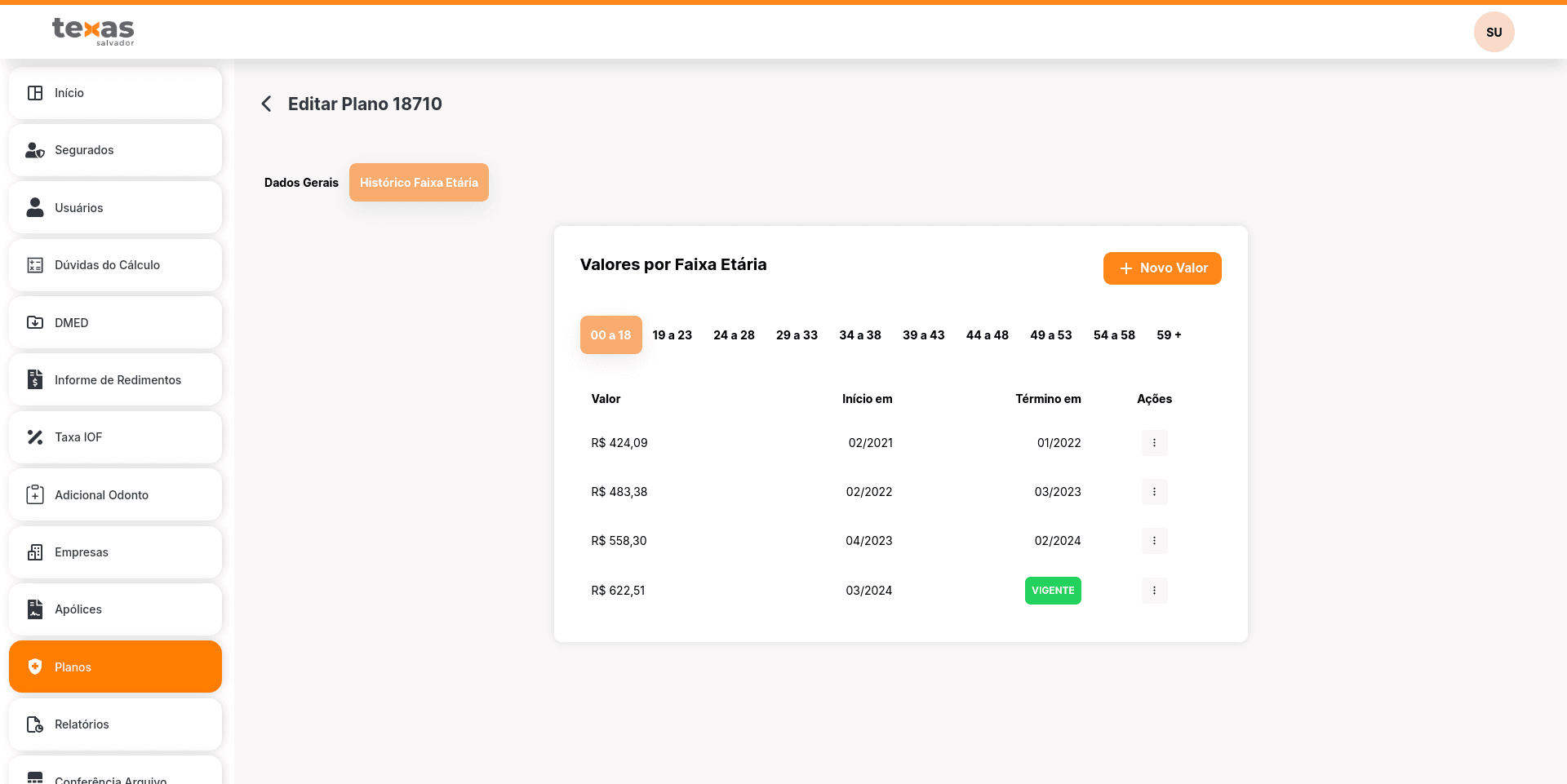Click the Planos shield icon
The image size is (1567, 784).
35,667
